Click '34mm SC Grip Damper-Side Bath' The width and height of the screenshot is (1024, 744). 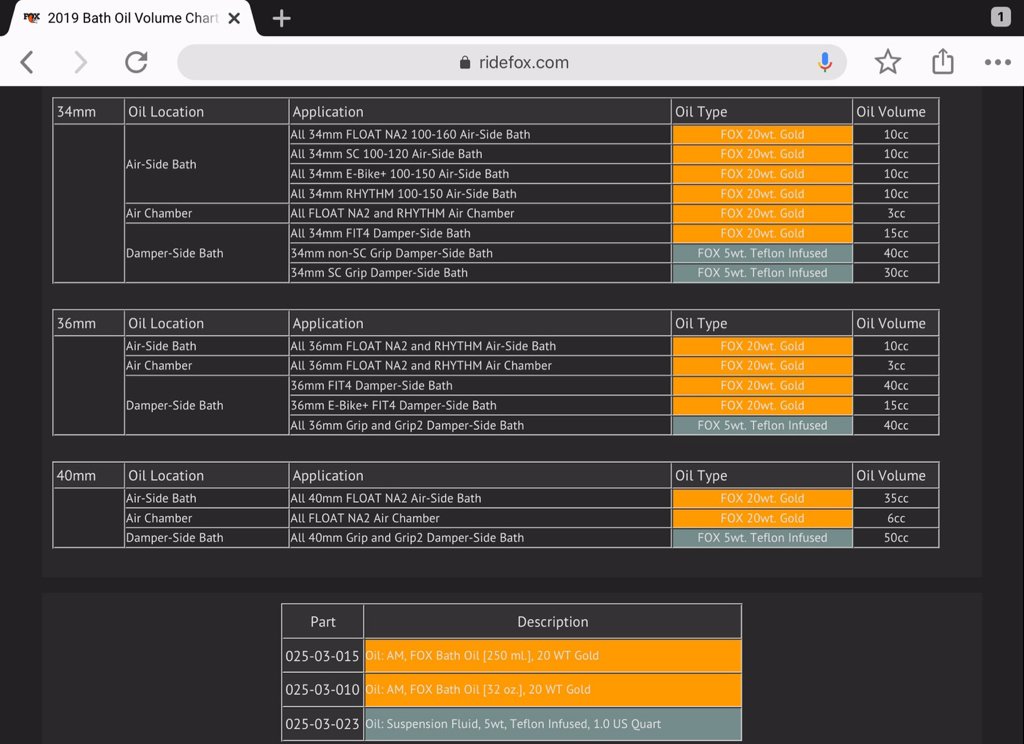pos(379,273)
